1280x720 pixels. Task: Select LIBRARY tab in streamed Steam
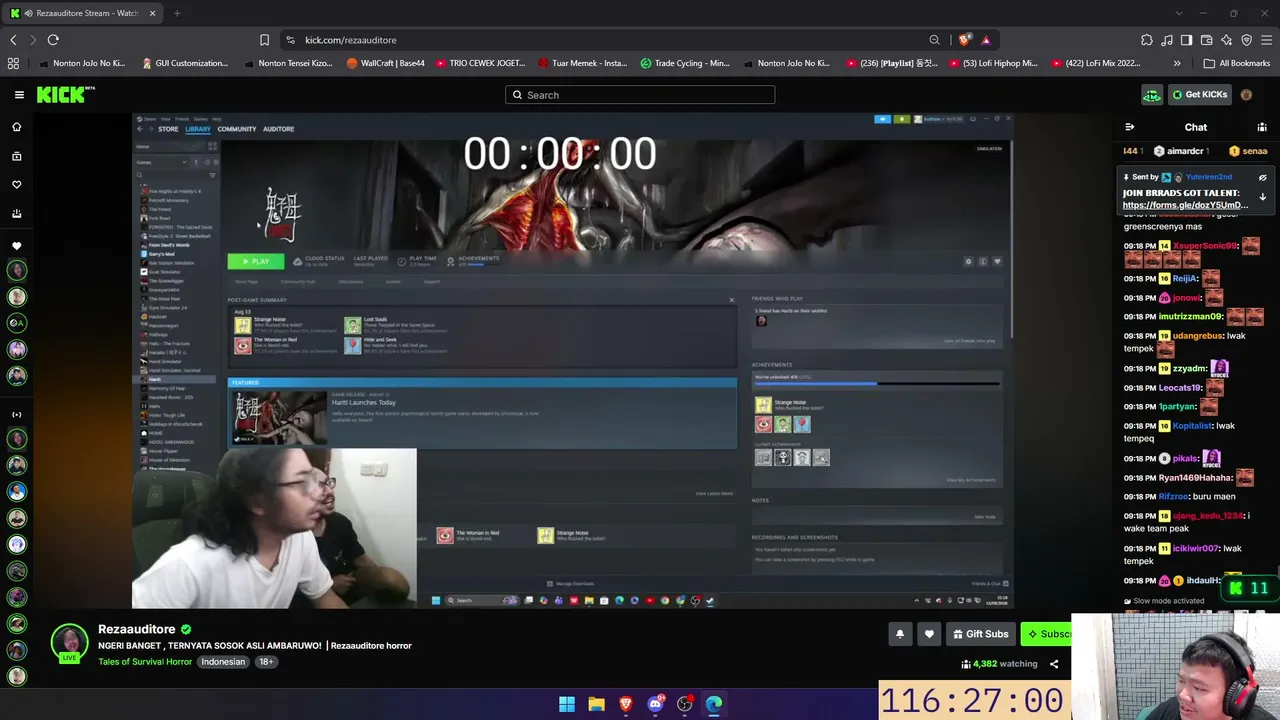tap(198, 129)
